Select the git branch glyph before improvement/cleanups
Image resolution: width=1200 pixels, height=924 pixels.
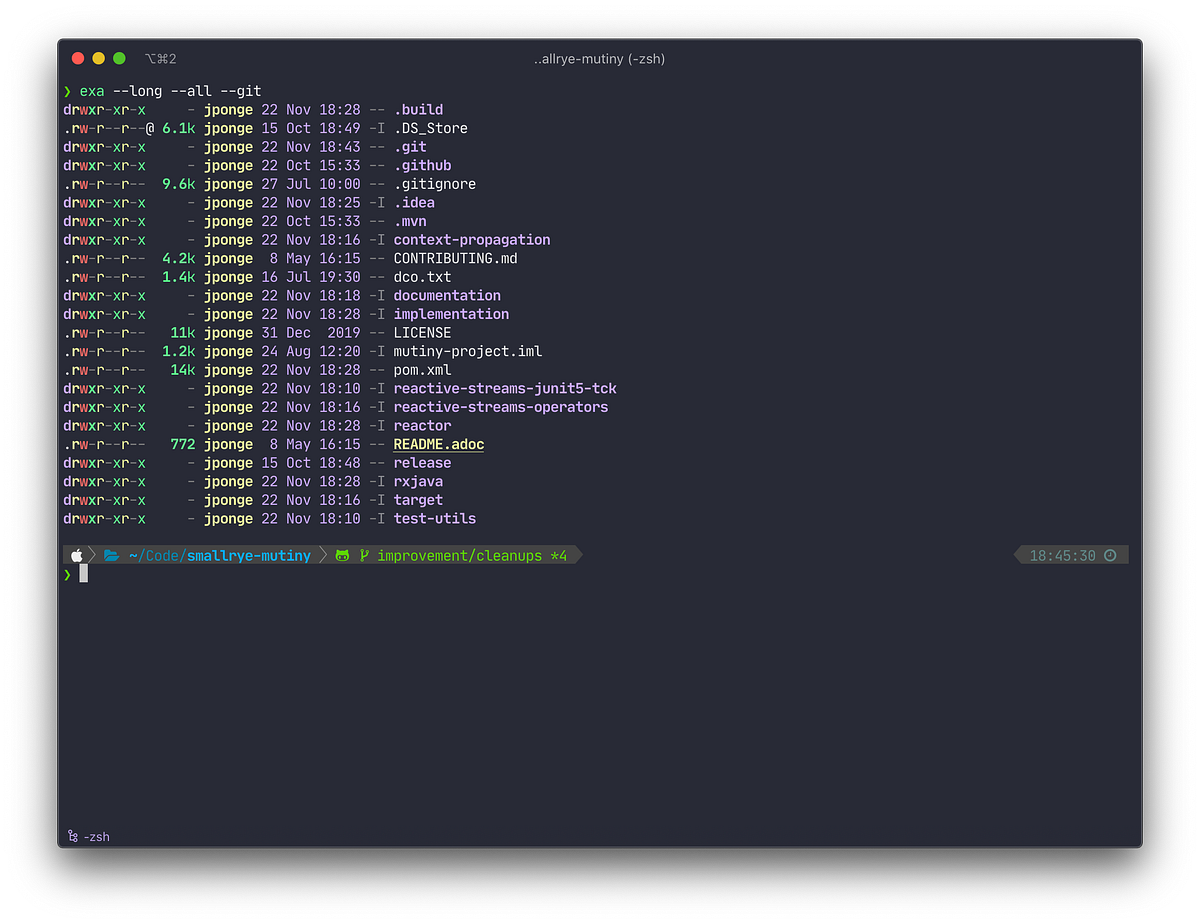[x=365, y=554]
